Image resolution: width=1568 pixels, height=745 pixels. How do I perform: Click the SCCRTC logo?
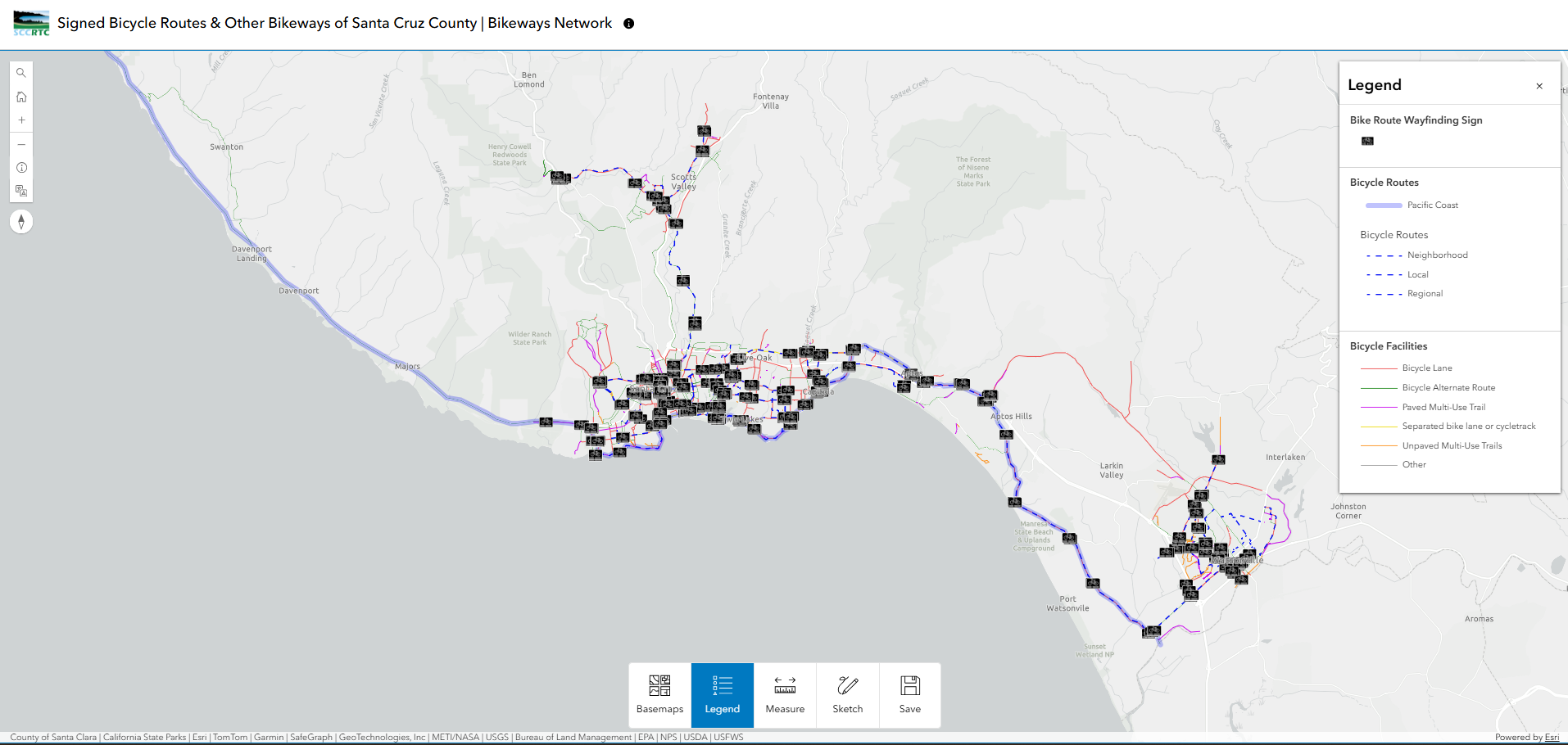click(31, 23)
